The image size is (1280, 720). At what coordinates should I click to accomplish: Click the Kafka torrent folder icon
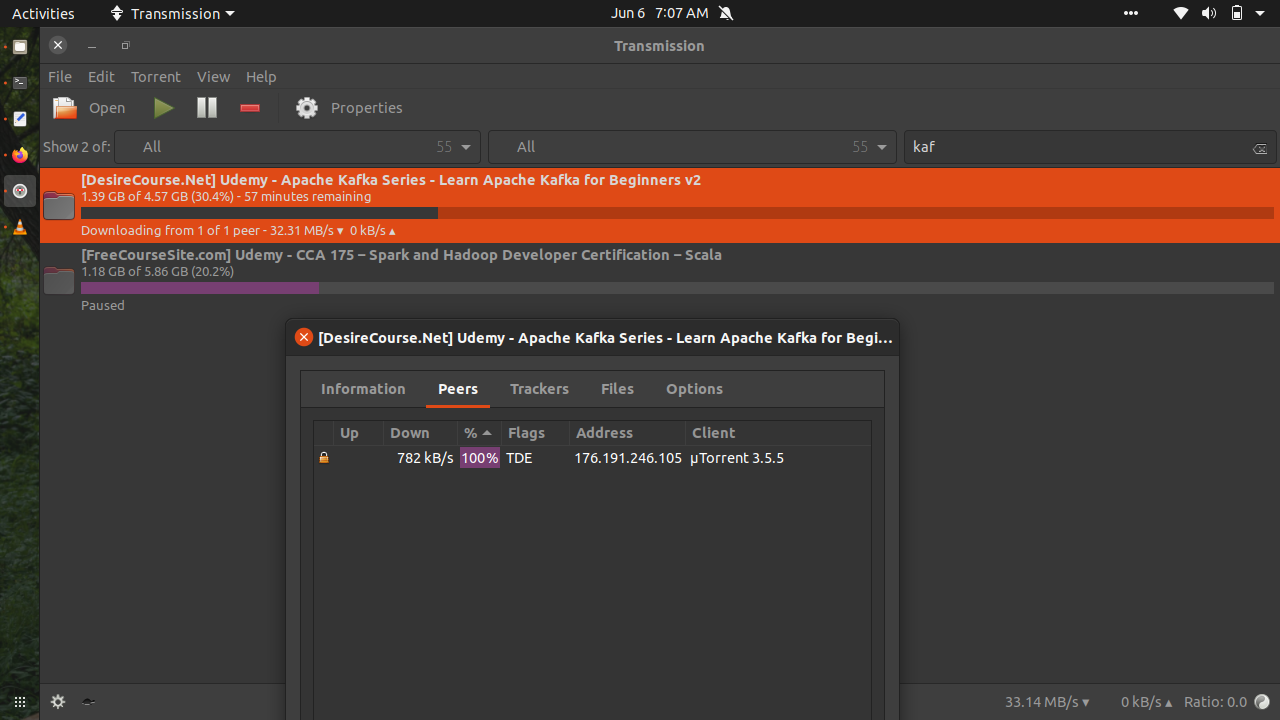[x=59, y=205]
